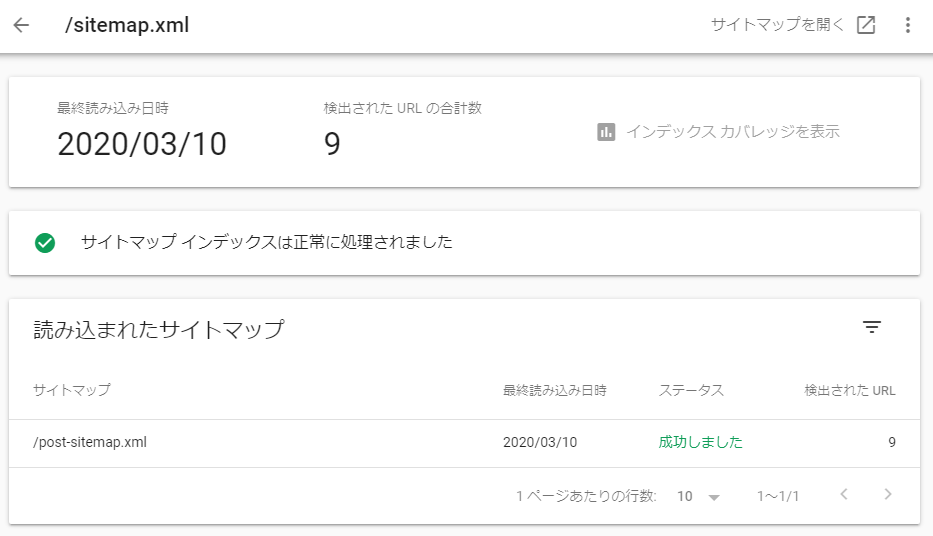The height and width of the screenshot is (536, 933).
Task: Click the /sitemap.xml page title
Action: point(127,25)
